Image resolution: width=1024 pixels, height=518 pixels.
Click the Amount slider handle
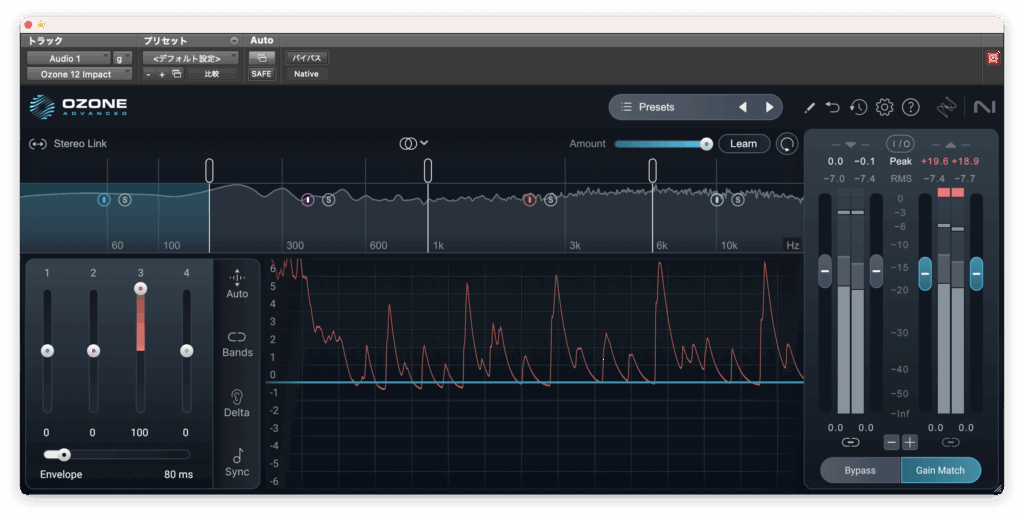pos(706,144)
